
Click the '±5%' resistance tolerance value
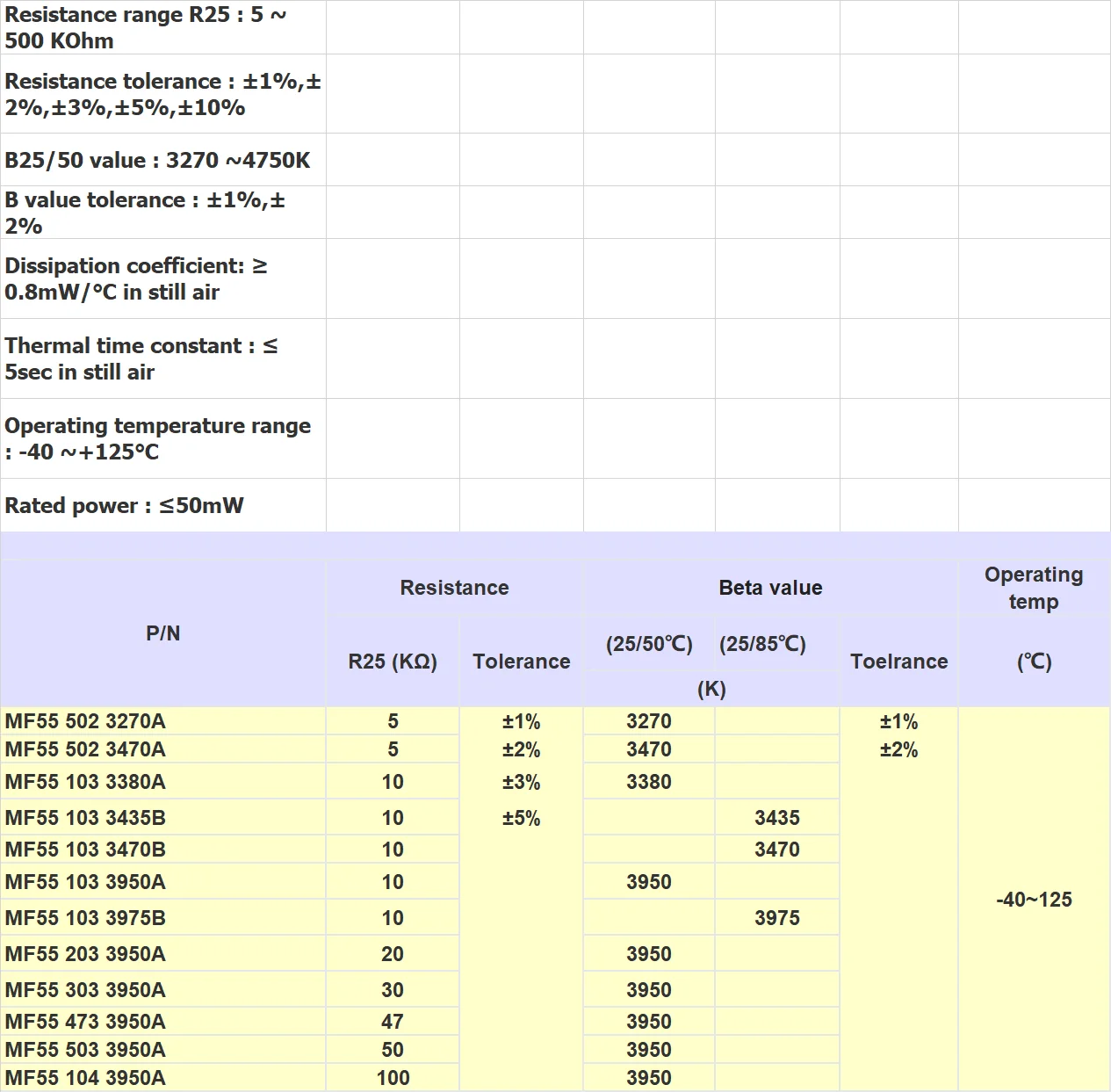pos(521,818)
